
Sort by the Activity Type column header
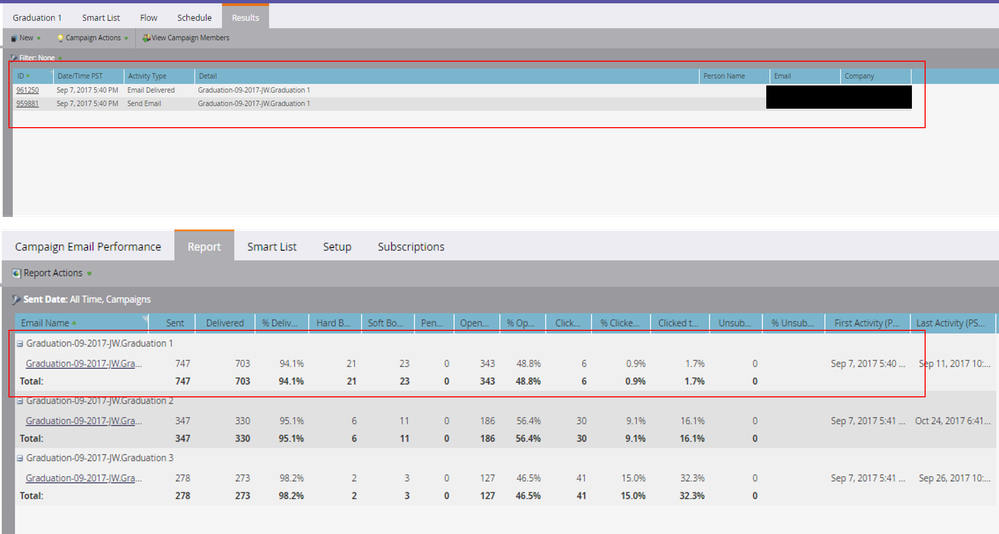[x=147, y=76]
